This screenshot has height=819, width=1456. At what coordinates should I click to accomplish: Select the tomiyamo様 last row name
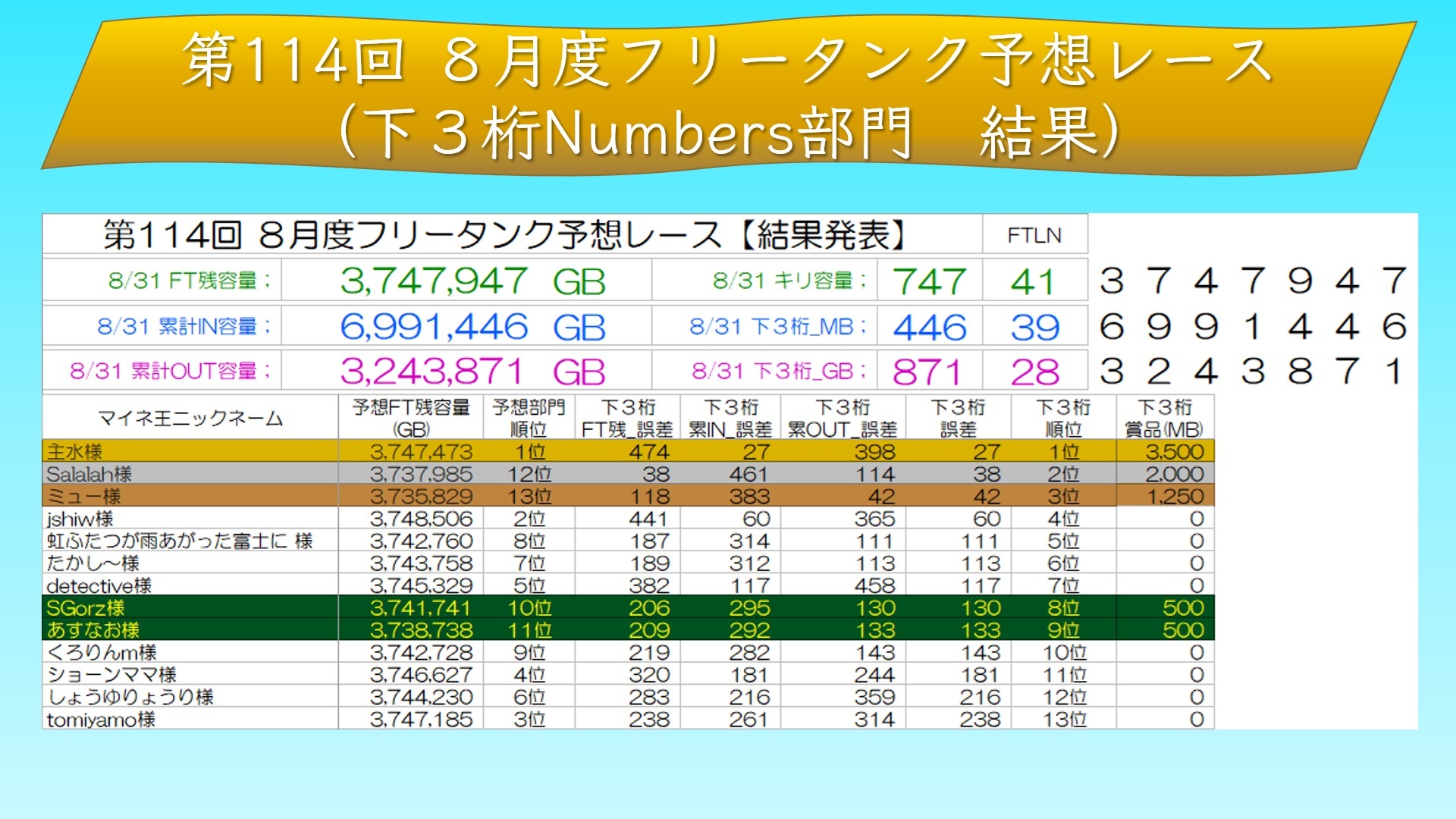coord(100,720)
